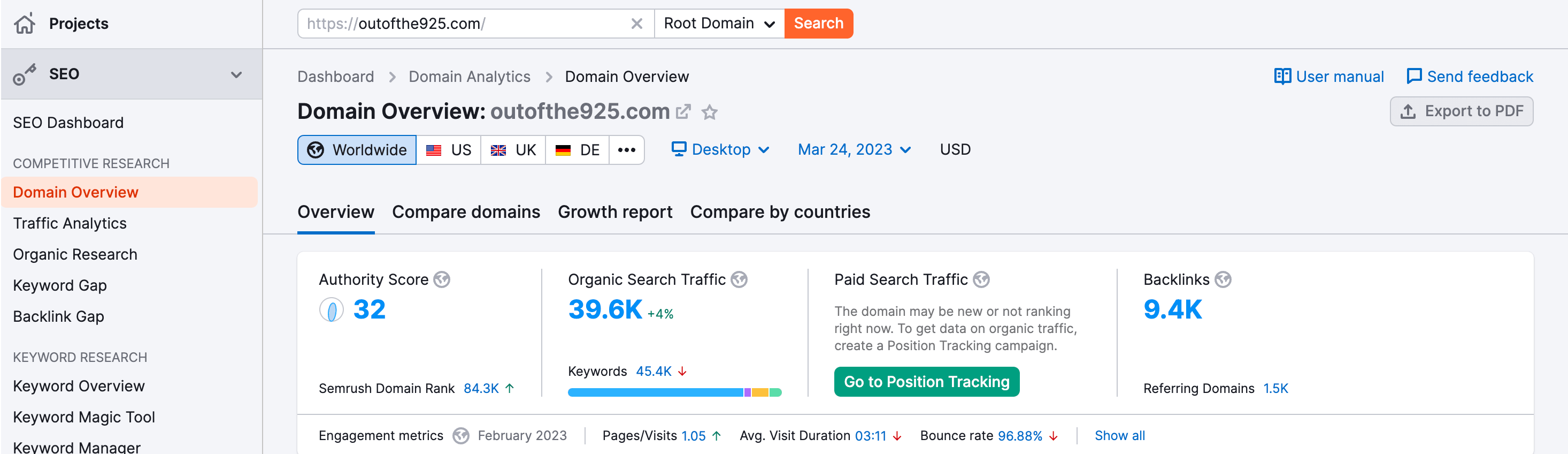The width and height of the screenshot is (1568, 454).
Task: Click globe icon beside Engagement metrics
Action: point(461,436)
